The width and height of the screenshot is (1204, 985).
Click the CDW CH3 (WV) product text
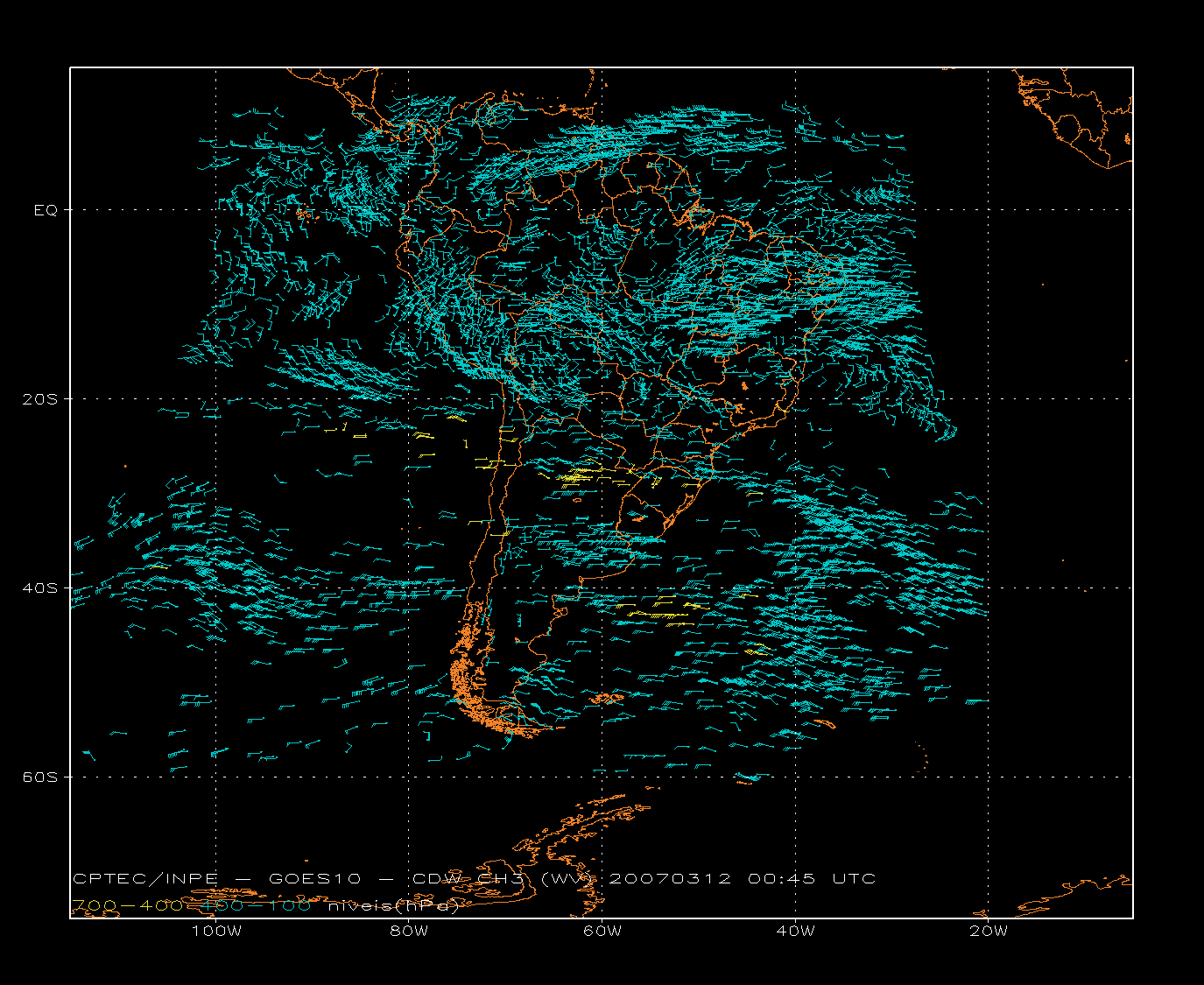coord(504,879)
